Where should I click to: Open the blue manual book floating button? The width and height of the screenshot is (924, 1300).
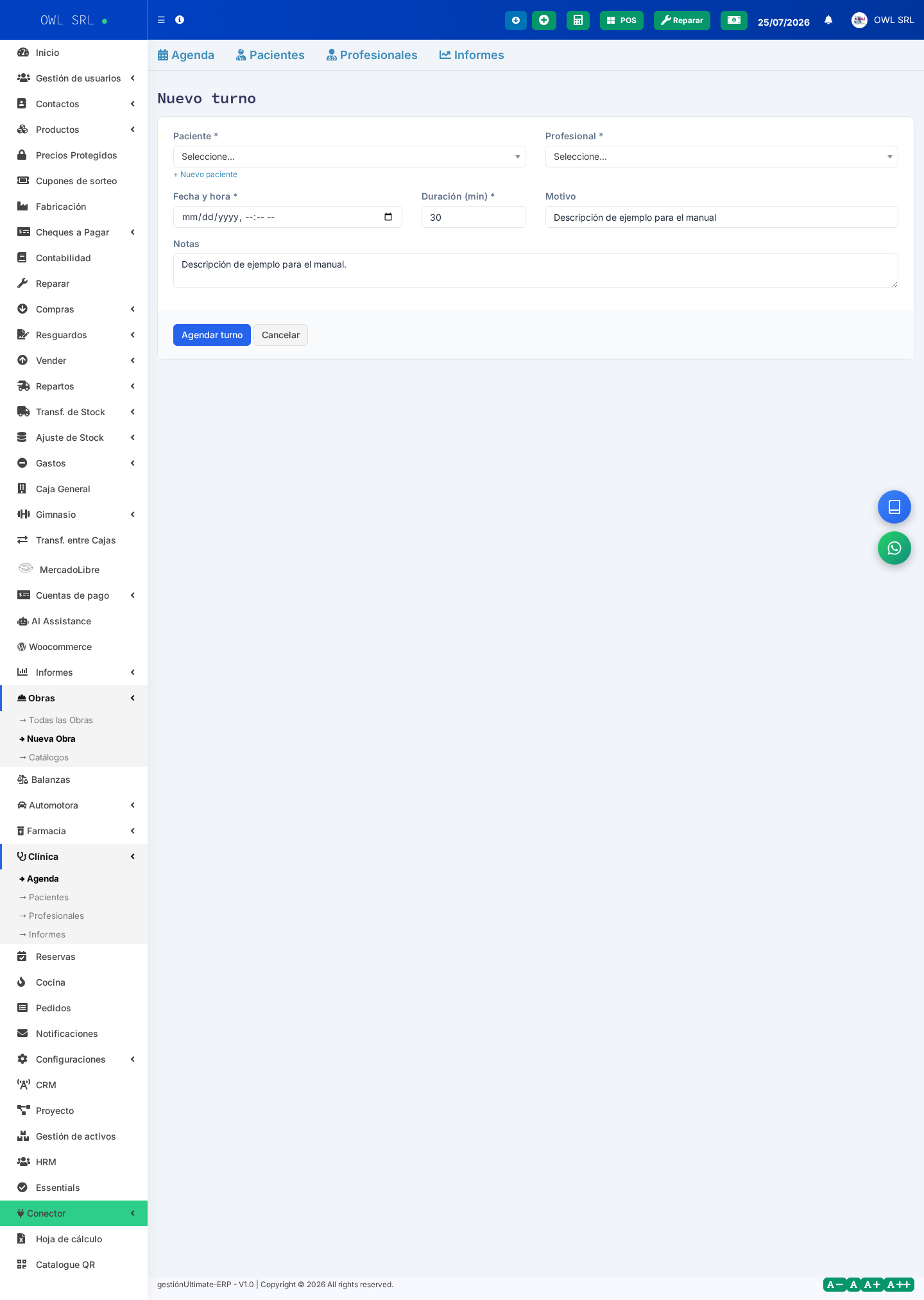click(894, 507)
